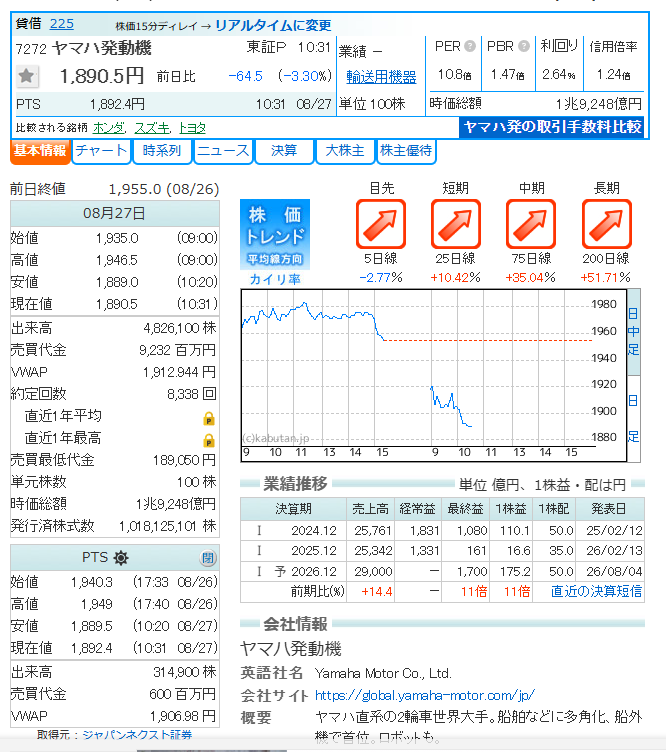The image size is (666, 752).
Task: Click the 08月27日 date header
Action: point(114,213)
